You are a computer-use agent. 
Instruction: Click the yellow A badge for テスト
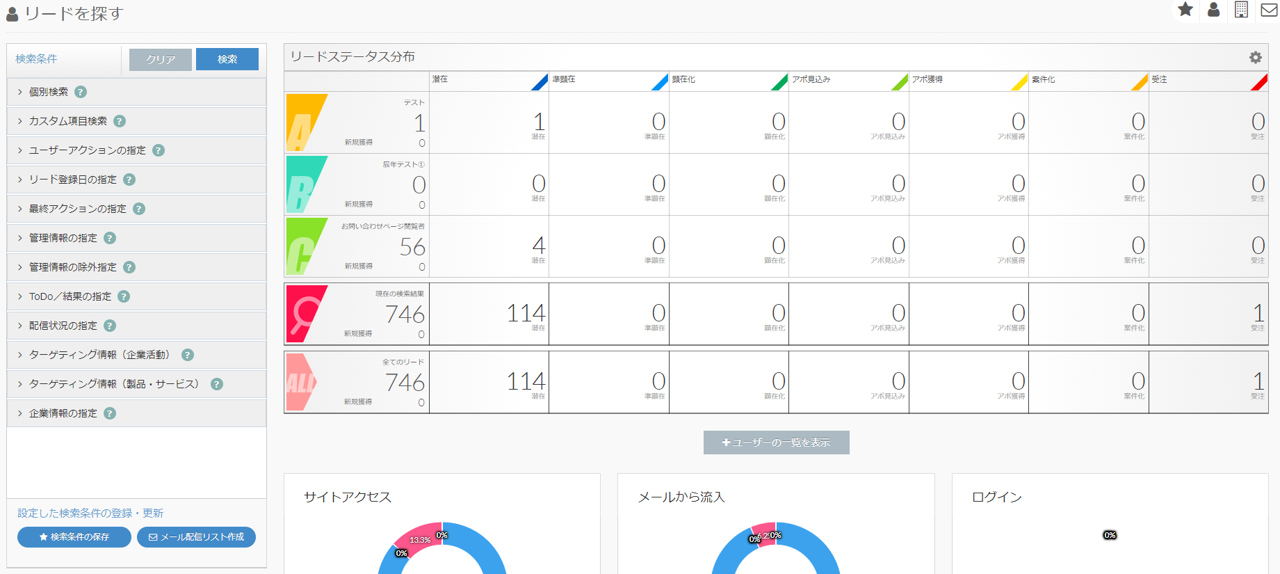305,123
